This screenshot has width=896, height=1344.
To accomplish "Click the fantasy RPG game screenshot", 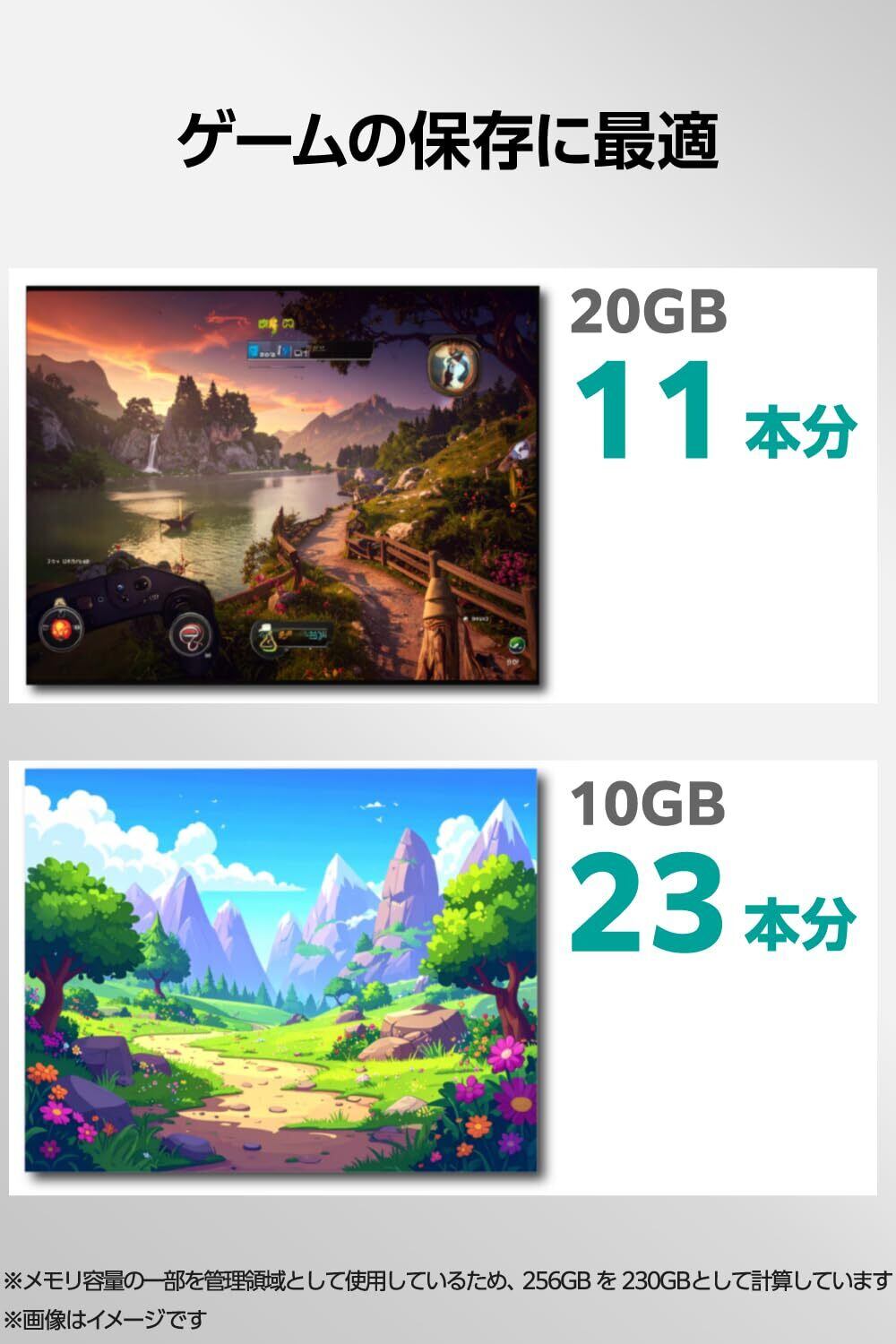I will tap(282, 484).
